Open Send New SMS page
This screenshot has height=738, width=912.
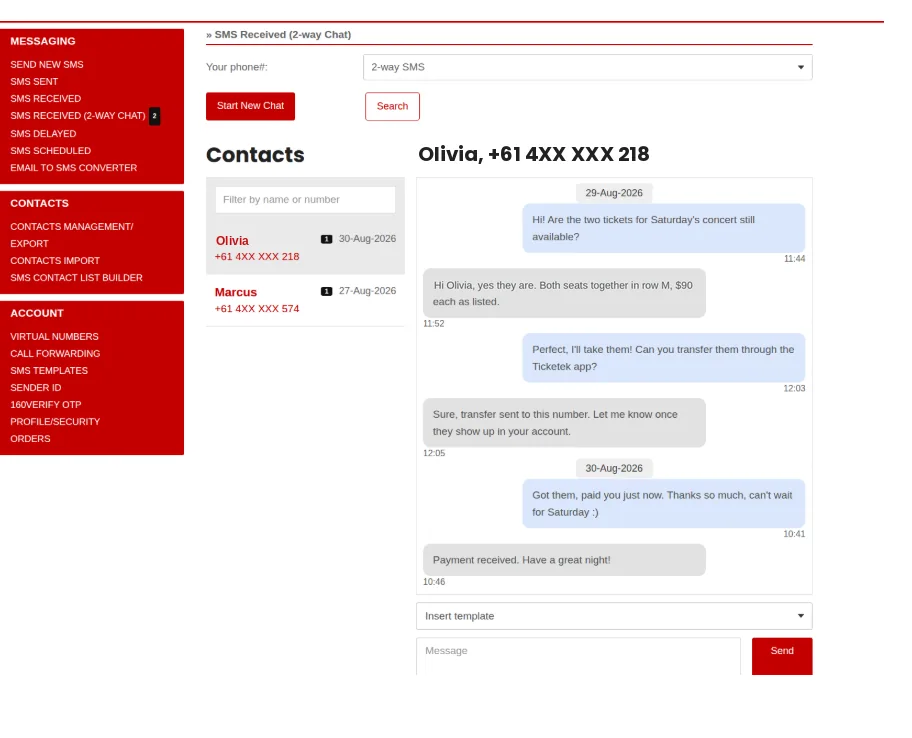click(x=47, y=65)
